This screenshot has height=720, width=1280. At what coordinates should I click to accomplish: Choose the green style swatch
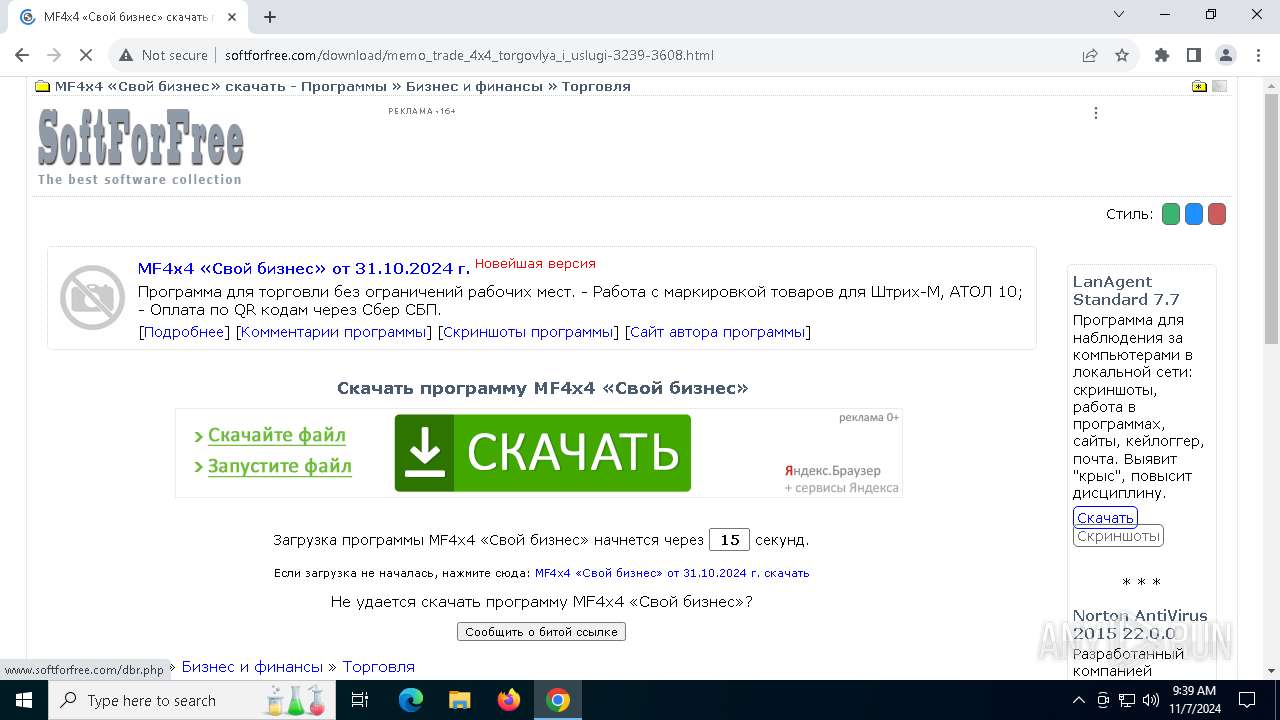tap(1171, 214)
